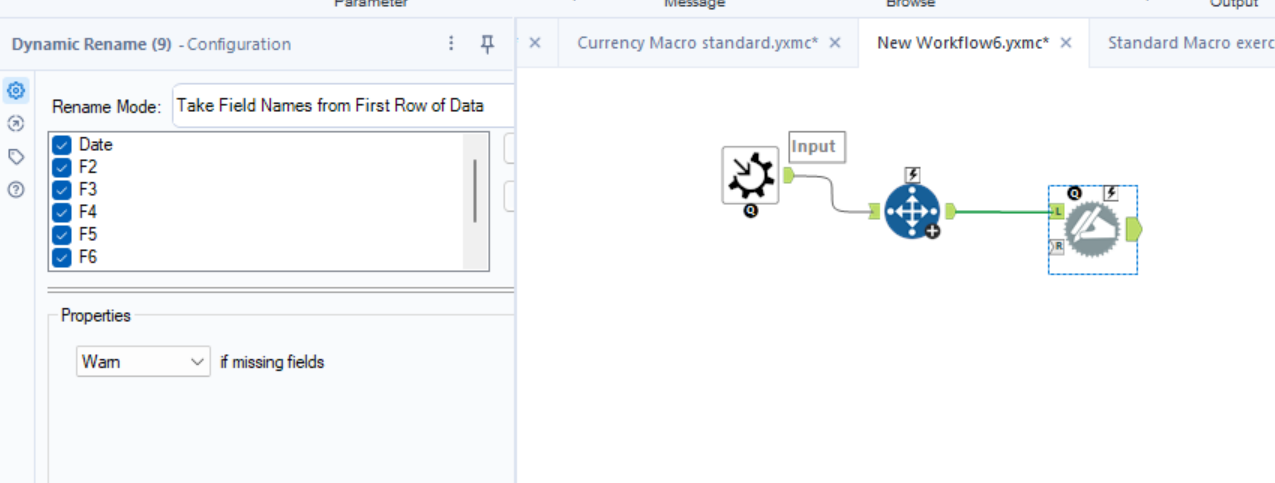The height and width of the screenshot is (483, 1275).
Task: Open the Help question mark tab
Action: point(16,189)
